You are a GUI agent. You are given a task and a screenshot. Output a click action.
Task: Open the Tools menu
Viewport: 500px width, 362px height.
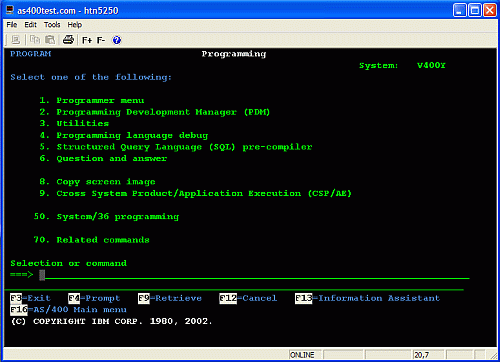[52, 25]
